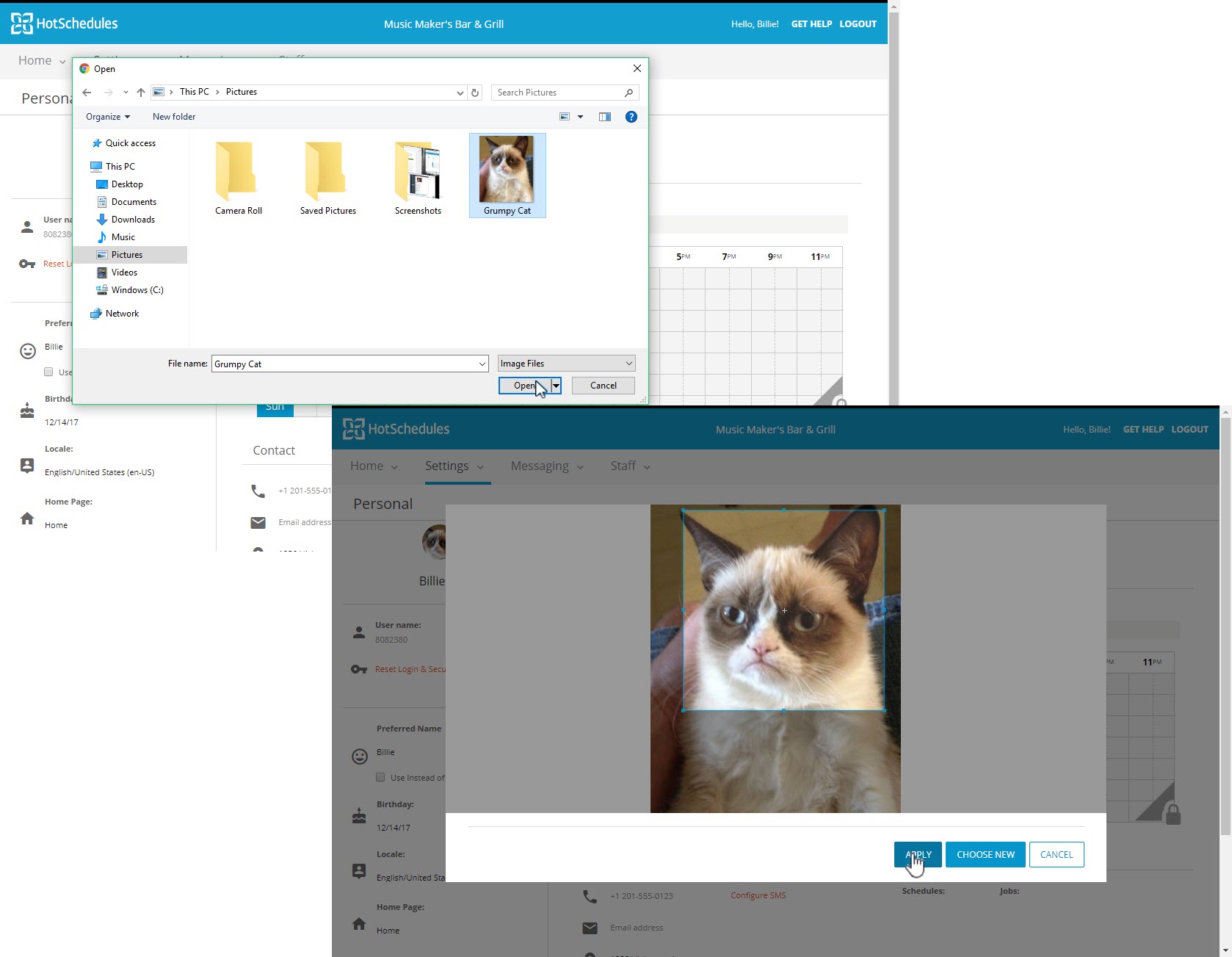Click the HotSchedules logo in top window
The height and width of the screenshot is (957, 1232).
tap(64, 24)
